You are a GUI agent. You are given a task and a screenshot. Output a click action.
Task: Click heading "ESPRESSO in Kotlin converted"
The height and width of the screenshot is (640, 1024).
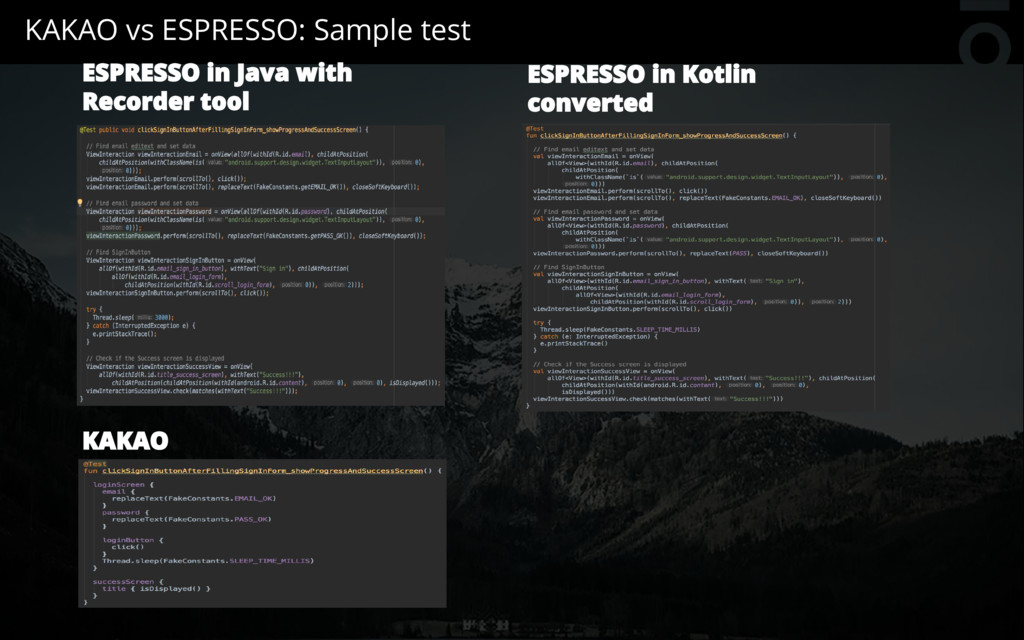(x=641, y=88)
